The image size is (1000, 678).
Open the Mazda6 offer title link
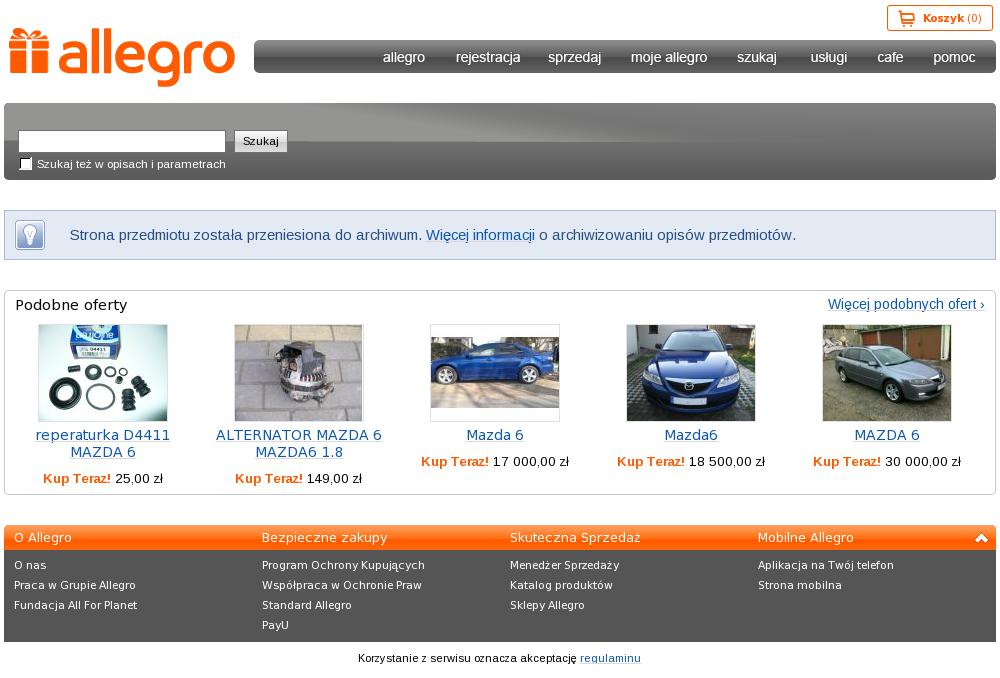(691, 435)
